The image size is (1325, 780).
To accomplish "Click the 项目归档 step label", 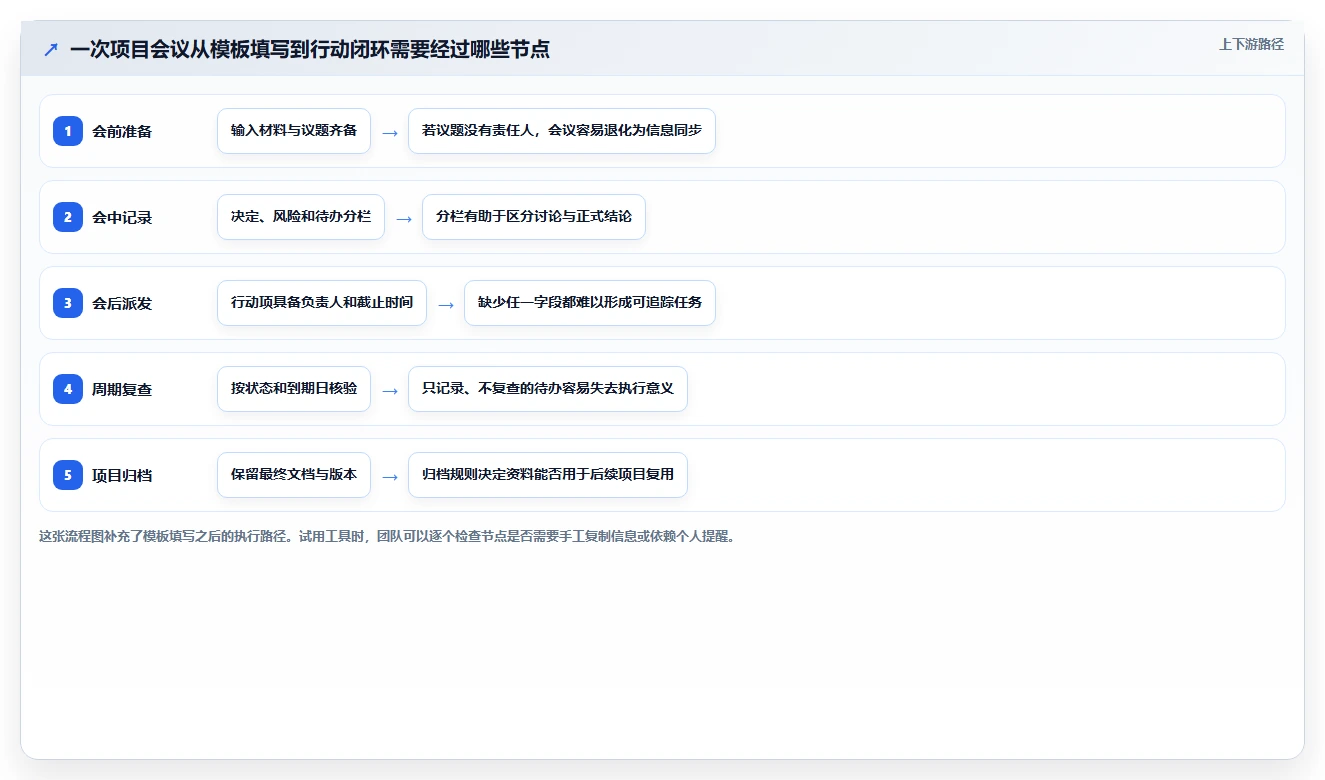I will tap(122, 475).
